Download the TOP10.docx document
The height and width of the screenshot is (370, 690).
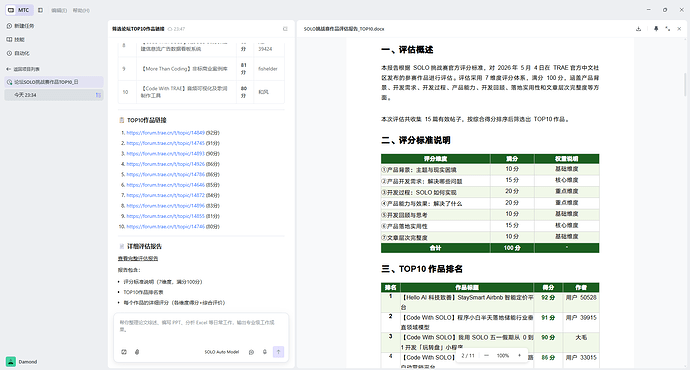[x=639, y=29]
